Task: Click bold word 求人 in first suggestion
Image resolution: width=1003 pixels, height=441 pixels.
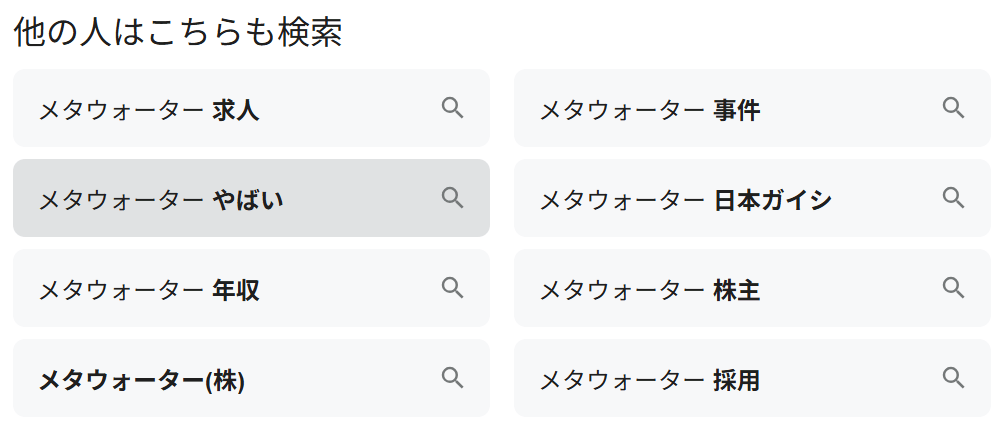Action: (236, 109)
